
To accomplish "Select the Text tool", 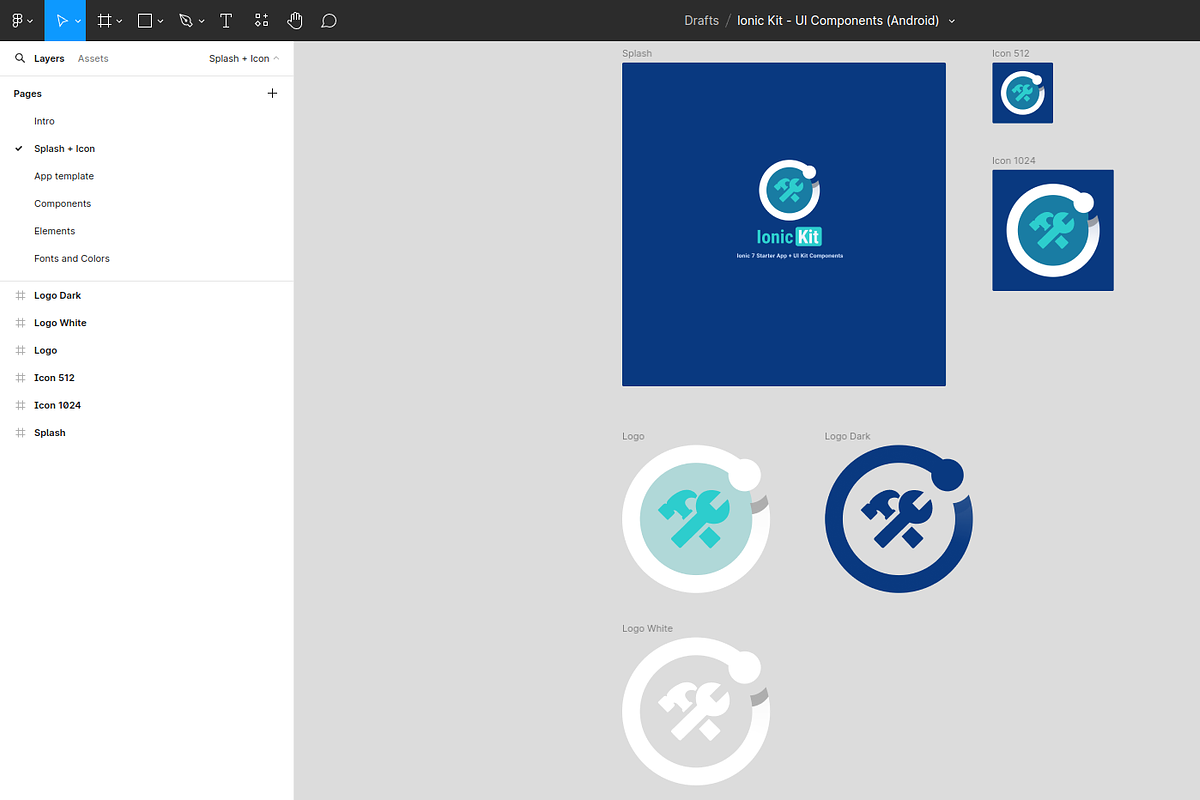I will click(226, 20).
